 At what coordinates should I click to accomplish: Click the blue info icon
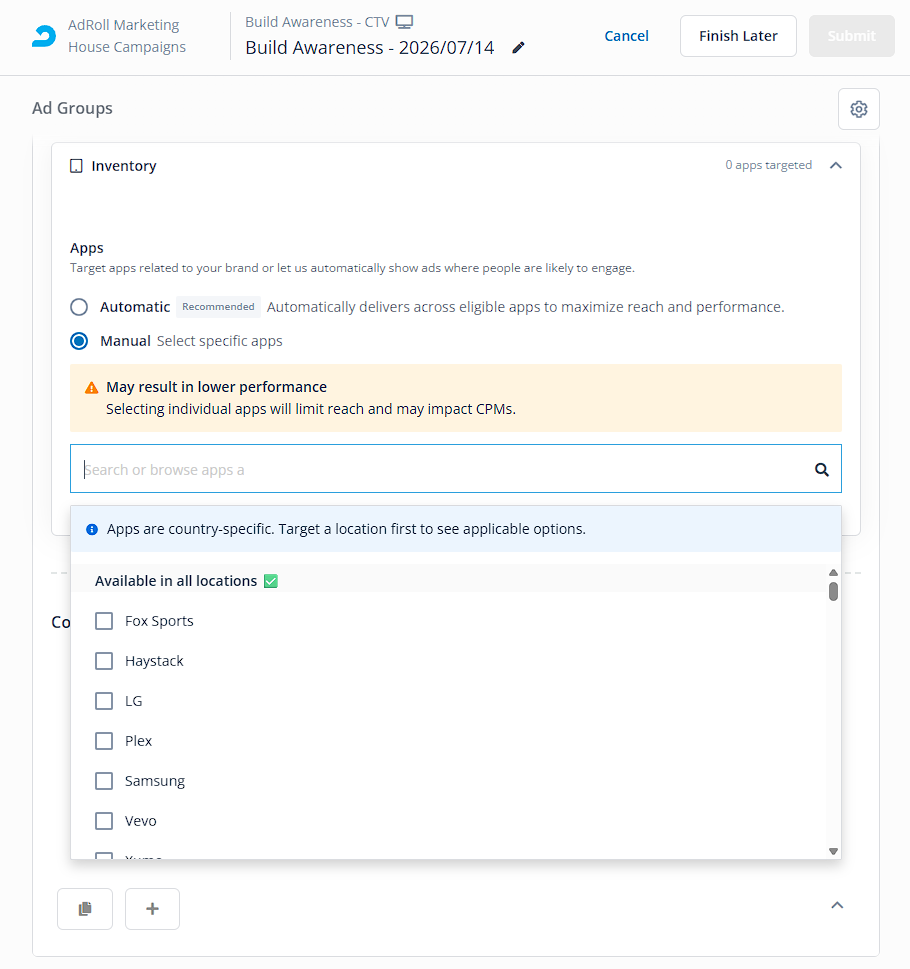(x=92, y=529)
